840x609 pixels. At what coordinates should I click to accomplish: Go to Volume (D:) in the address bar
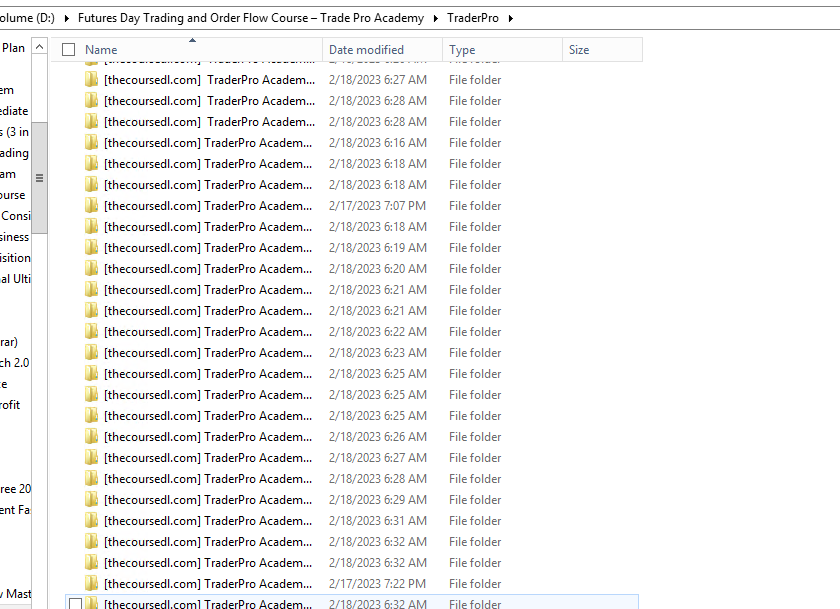click(27, 18)
